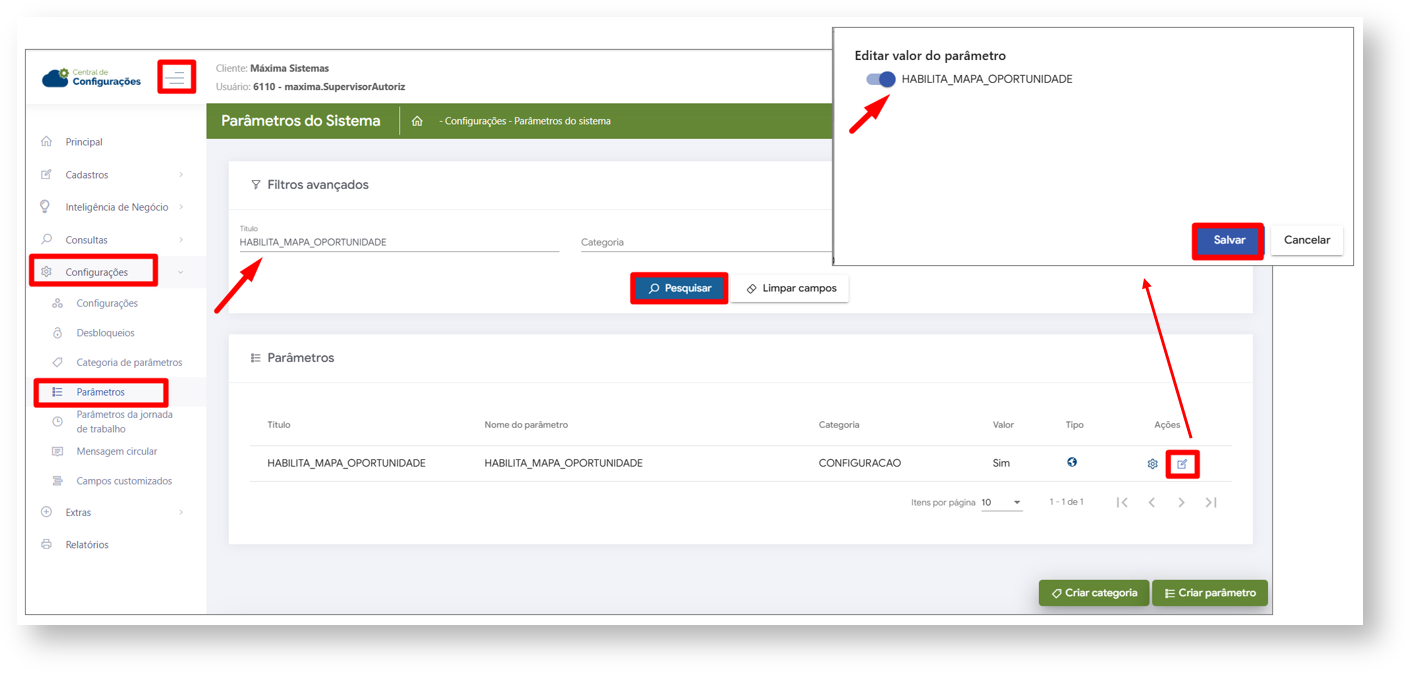Click the hamburger menu icon
The width and height of the screenshot is (1411, 673).
tap(177, 77)
